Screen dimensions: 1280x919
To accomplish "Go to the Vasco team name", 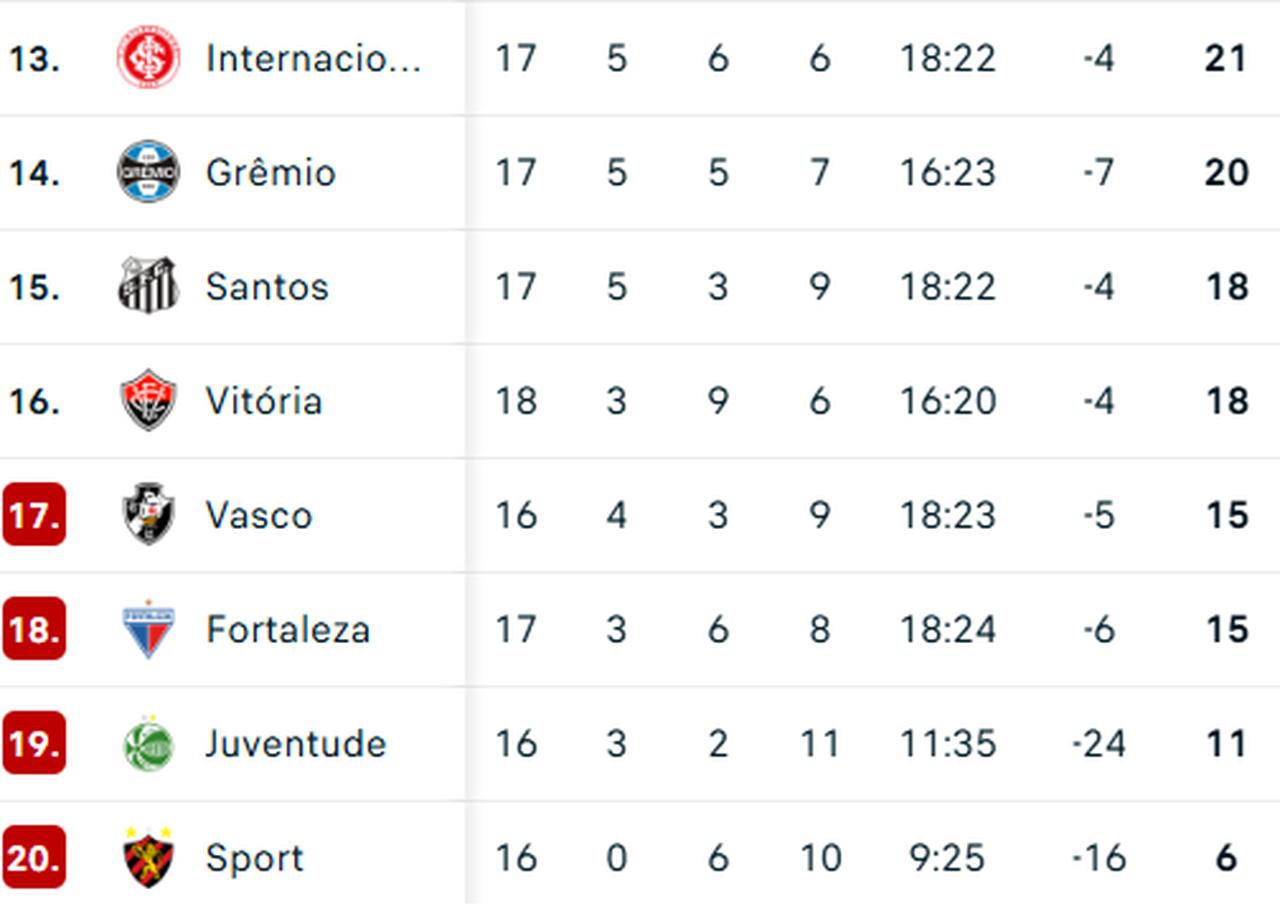I will coord(259,515).
